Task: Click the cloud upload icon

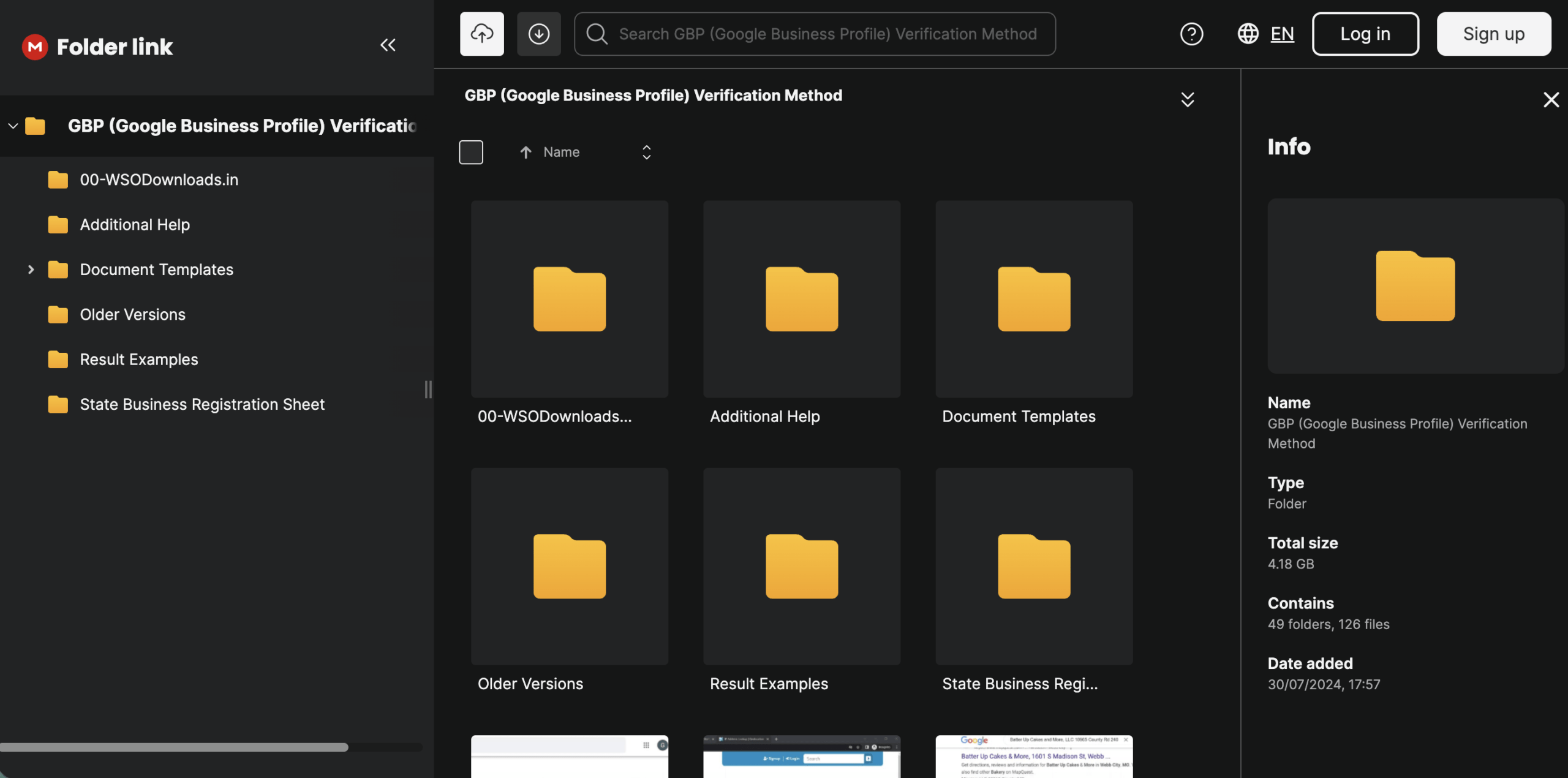Action: click(x=482, y=34)
